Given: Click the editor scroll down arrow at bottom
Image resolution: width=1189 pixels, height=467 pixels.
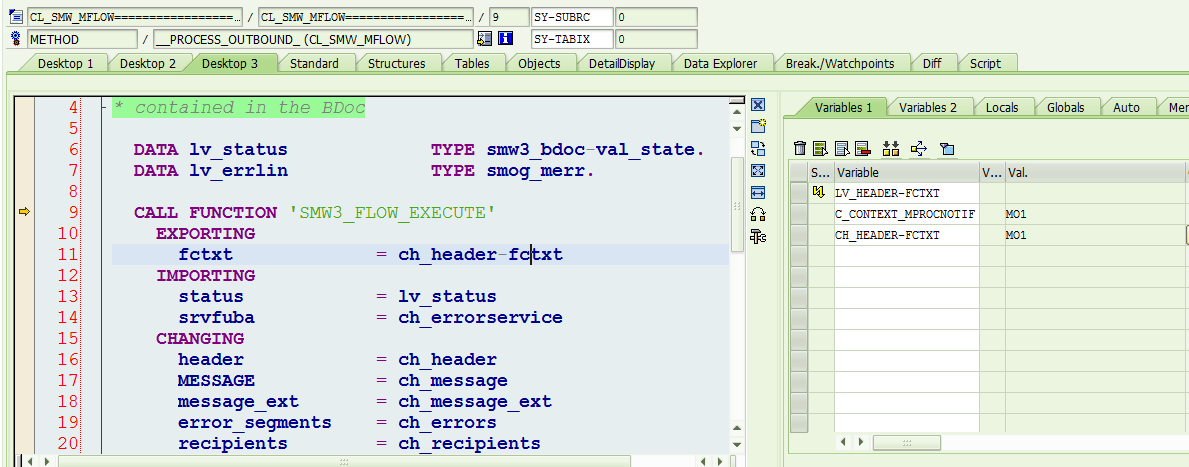Looking at the screenshot, I should (736, 447).
